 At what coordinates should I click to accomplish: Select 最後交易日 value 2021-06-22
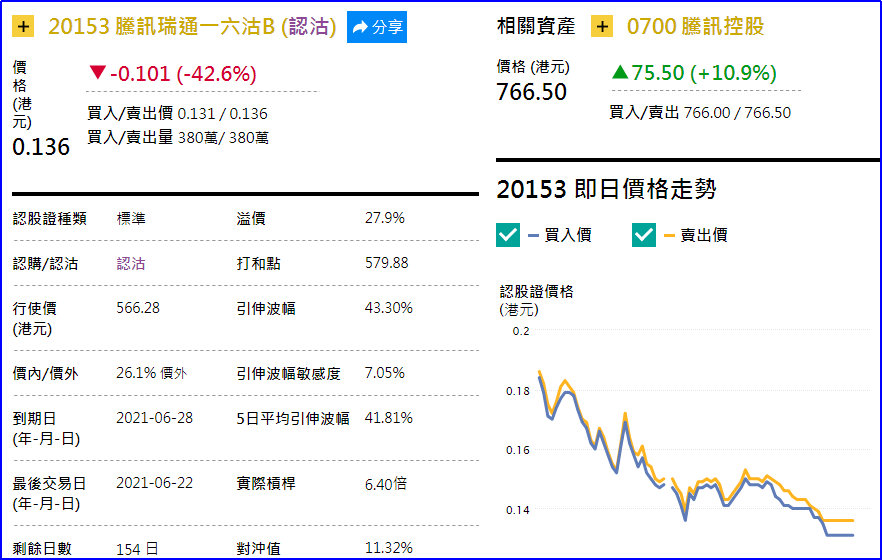pyautogui.click(x=155, y=483)
